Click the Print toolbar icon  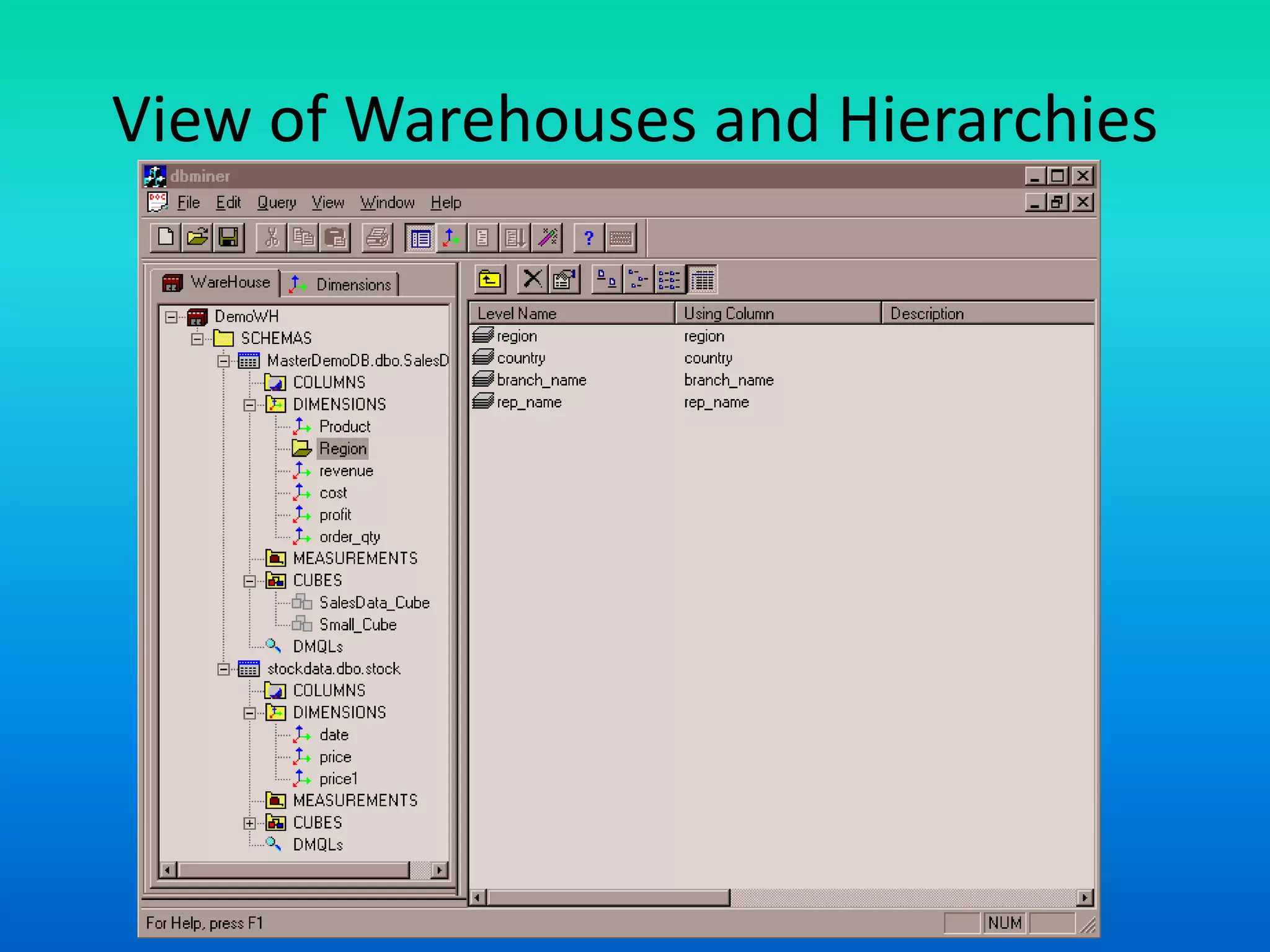pos(377,238)
